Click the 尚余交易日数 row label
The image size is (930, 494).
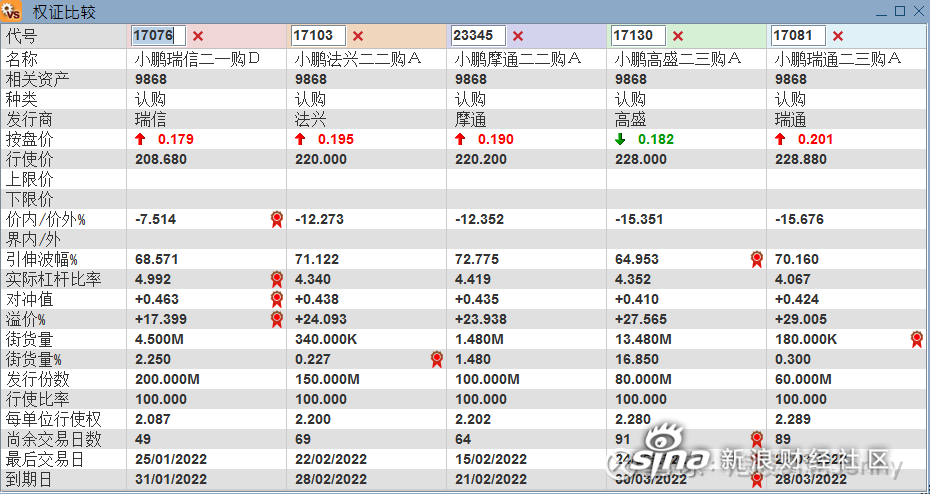point(53,439)
